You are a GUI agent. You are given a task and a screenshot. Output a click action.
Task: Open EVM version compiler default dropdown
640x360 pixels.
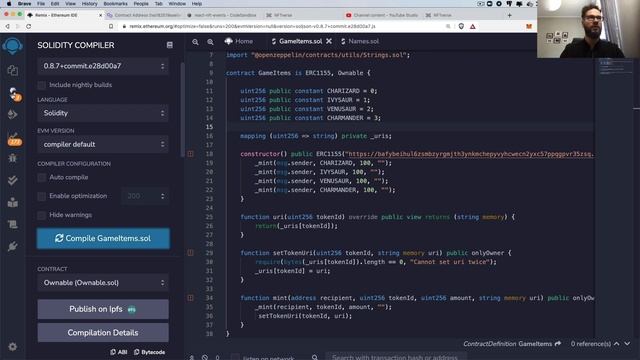pyautogui.click(x=103, y=144)
